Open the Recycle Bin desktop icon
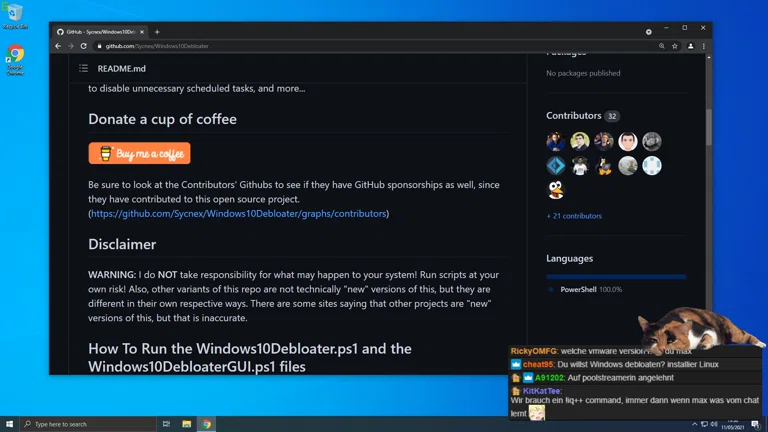 [15, 16]
